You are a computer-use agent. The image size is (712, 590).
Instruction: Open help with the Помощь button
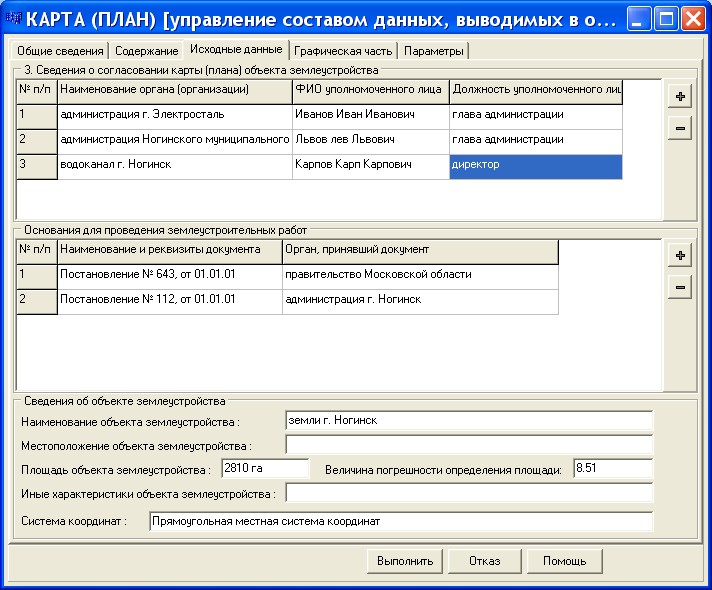click(564, 561)
